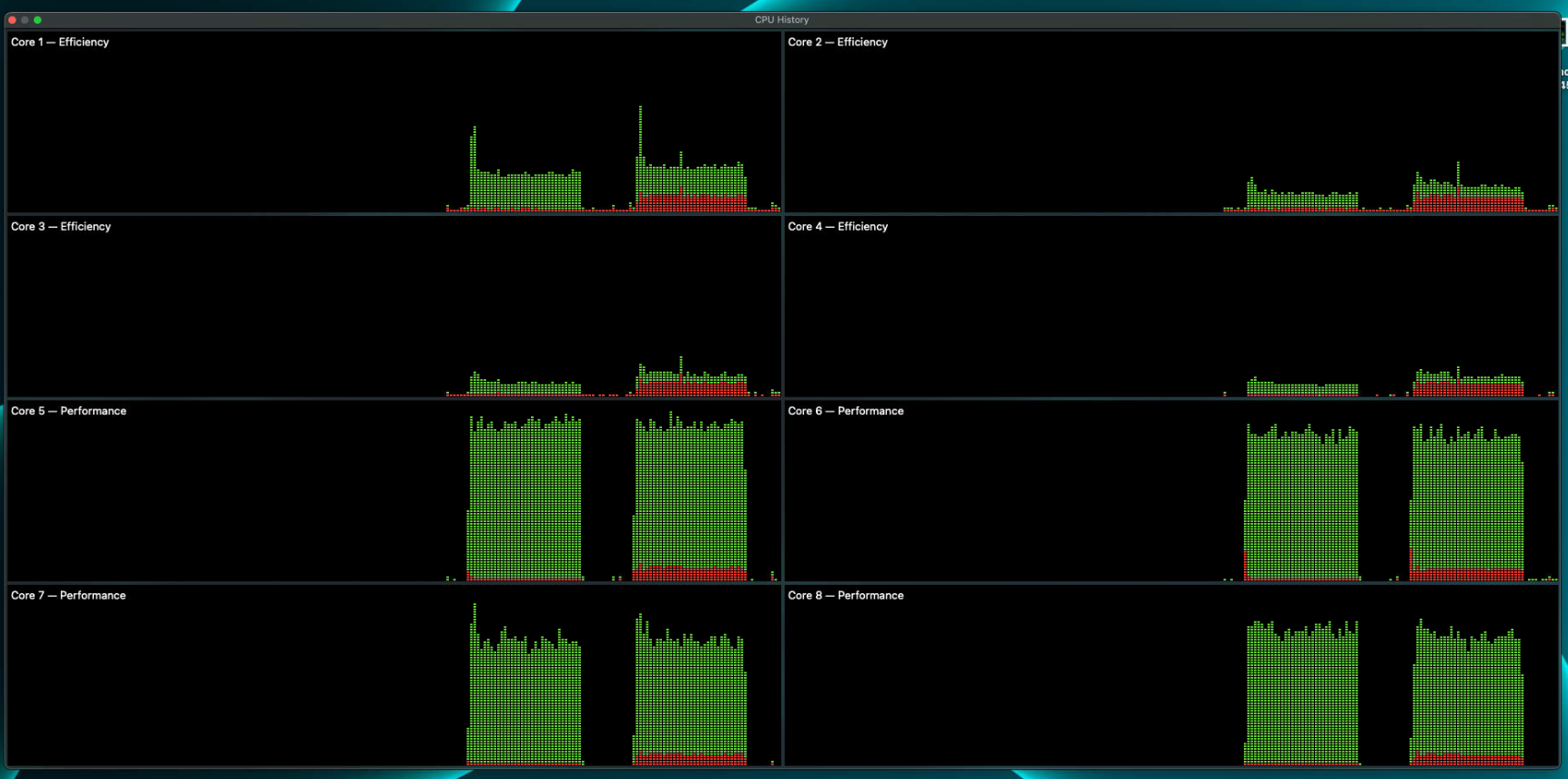Viewport: 1568px width, 779px height.
Task: Click the green zoom window button
Action: click(37, 20)
